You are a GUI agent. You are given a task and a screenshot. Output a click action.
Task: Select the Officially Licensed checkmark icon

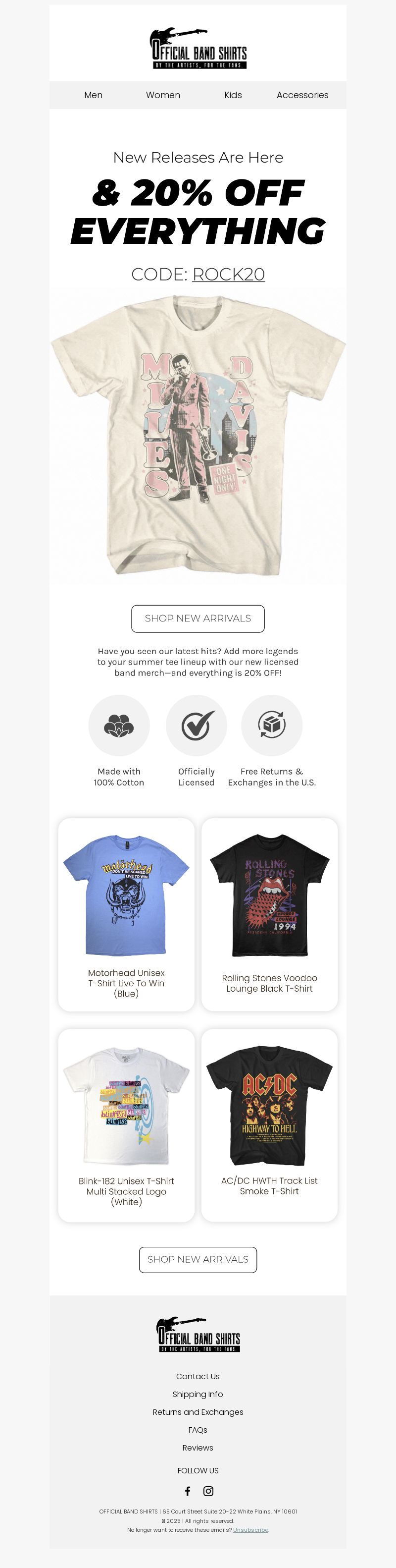coord(197,726)
